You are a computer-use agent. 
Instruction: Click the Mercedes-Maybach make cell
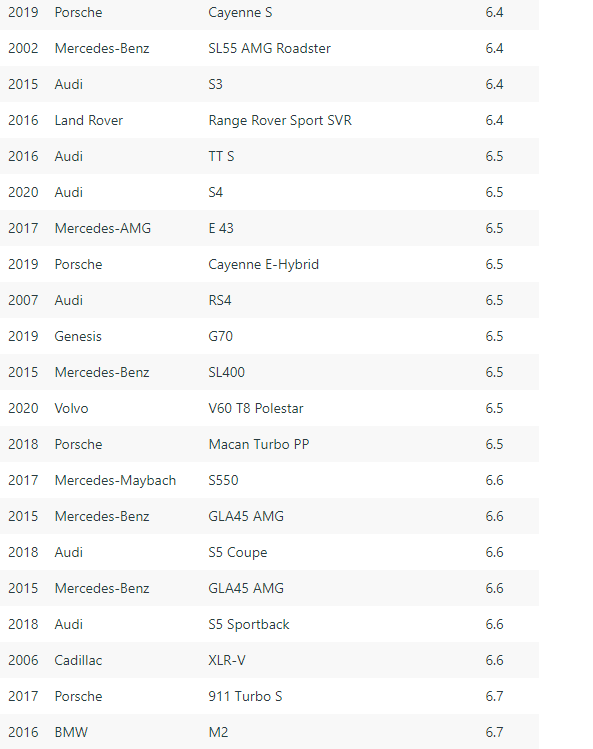(x=115, y=481)
